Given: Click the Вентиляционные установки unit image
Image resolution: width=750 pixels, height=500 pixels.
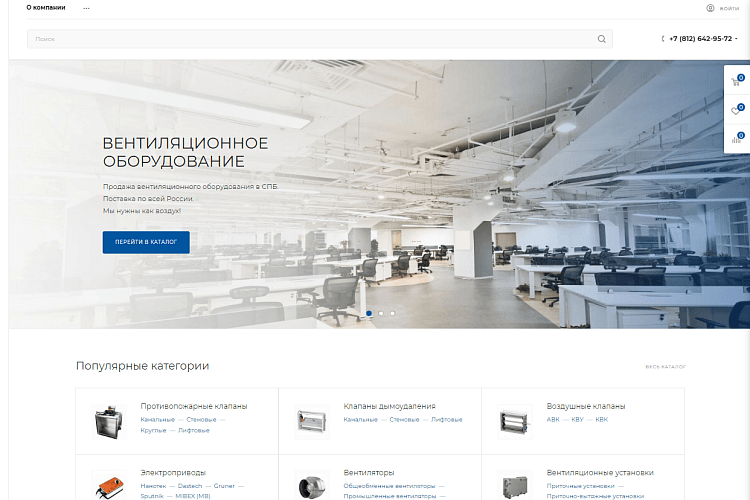Looking at the screenshot, I should click(515, 486).
